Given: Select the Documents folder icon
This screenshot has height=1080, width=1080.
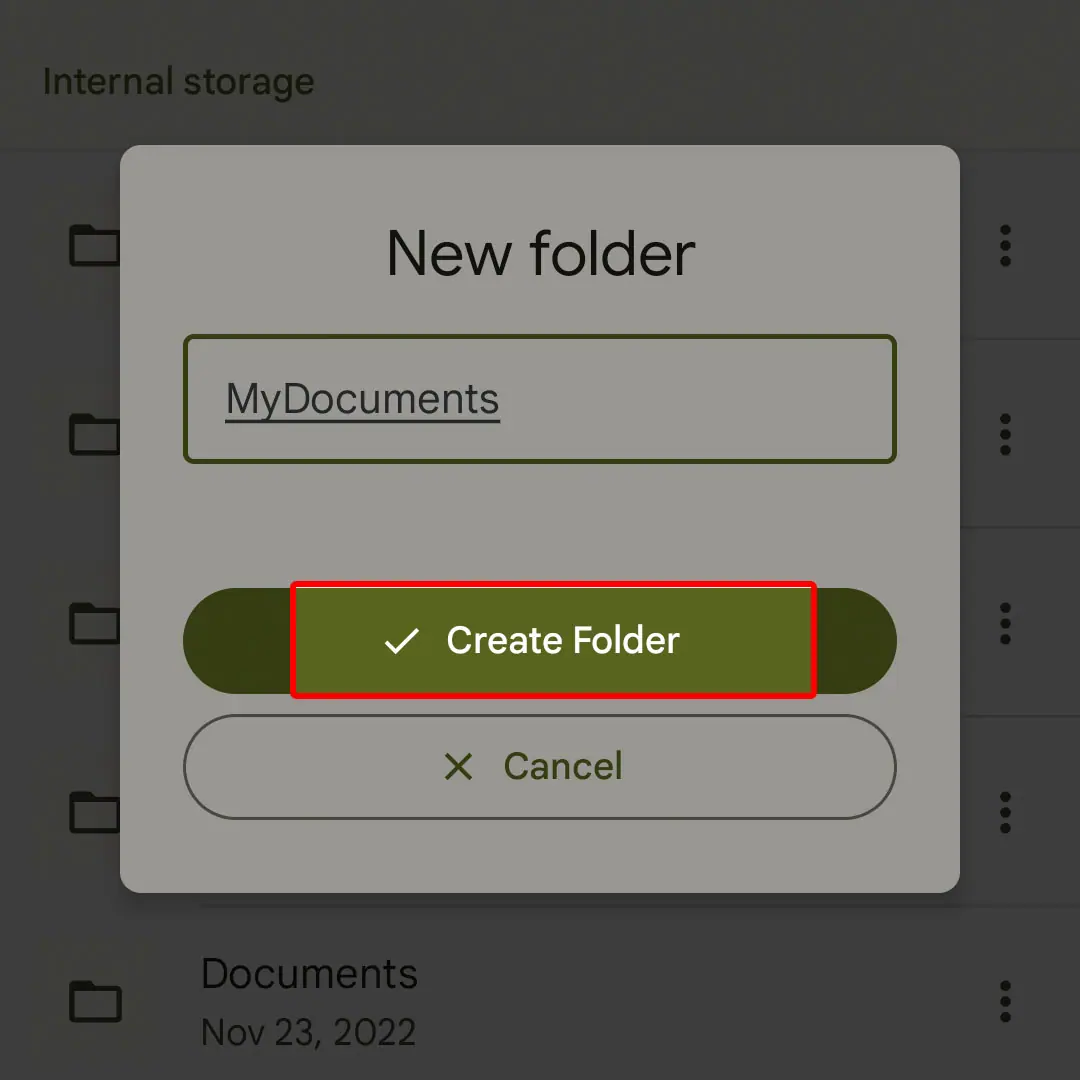Looking at the screenshot, I should [95, 1001].
